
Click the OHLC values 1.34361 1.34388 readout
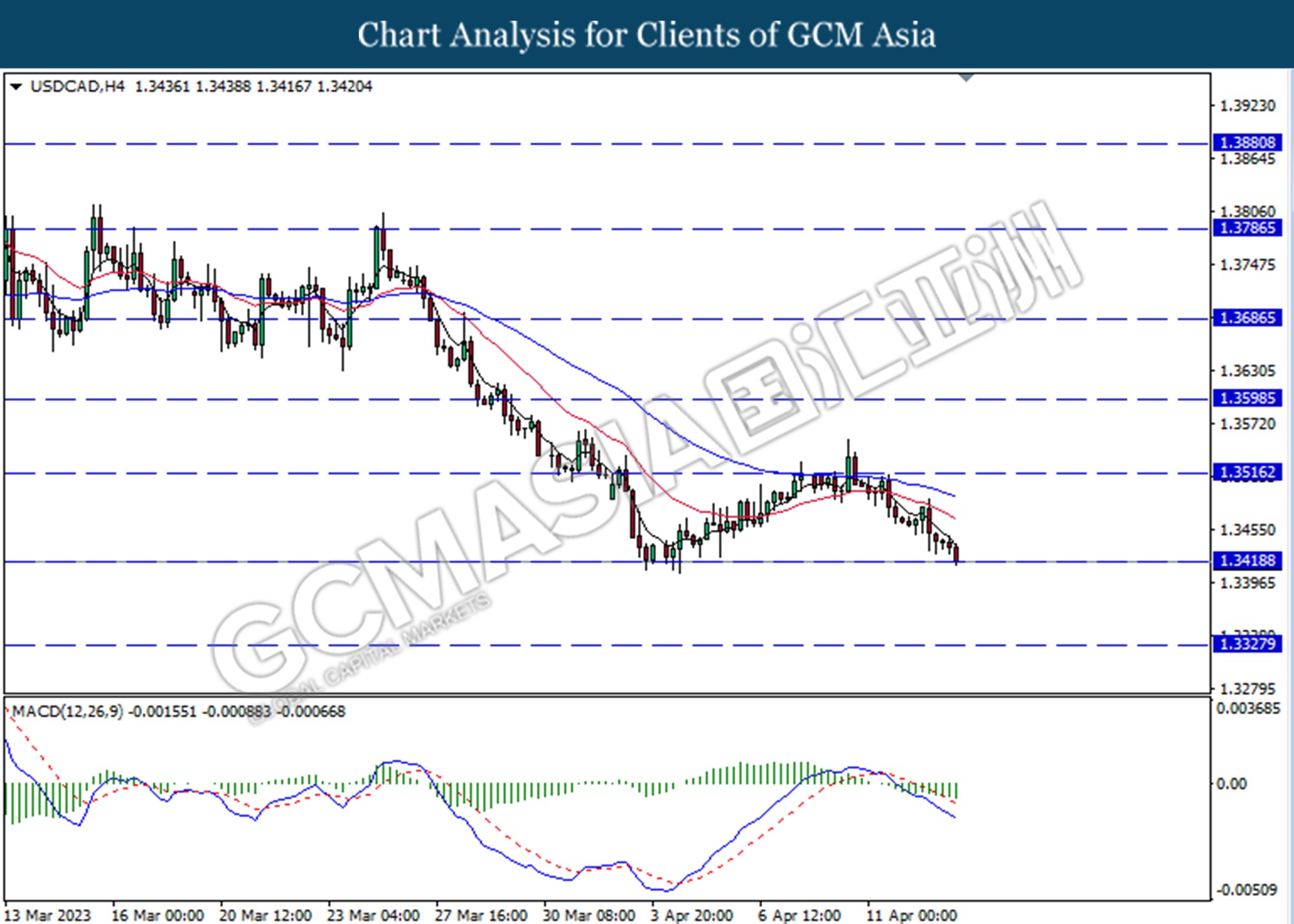point(253,87)
